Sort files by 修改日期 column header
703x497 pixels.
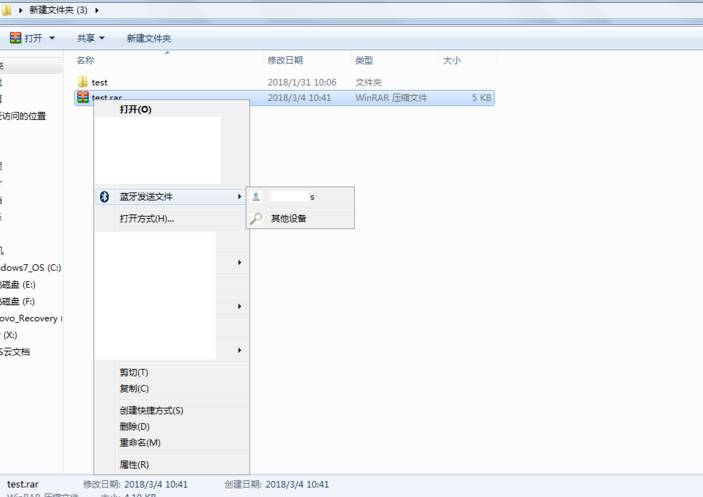coord(285,61)
